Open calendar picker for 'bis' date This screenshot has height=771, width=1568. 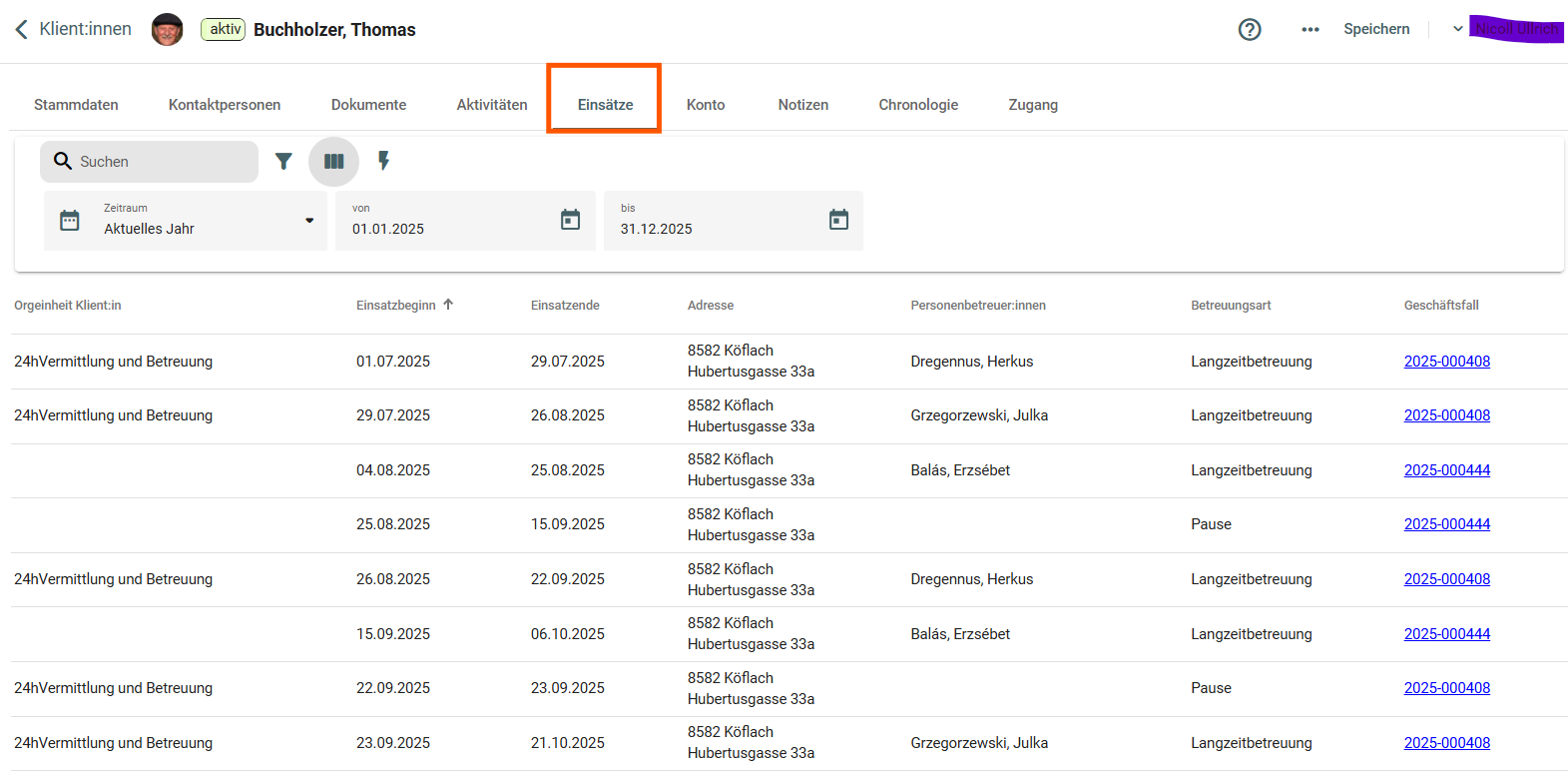point(838,220)
